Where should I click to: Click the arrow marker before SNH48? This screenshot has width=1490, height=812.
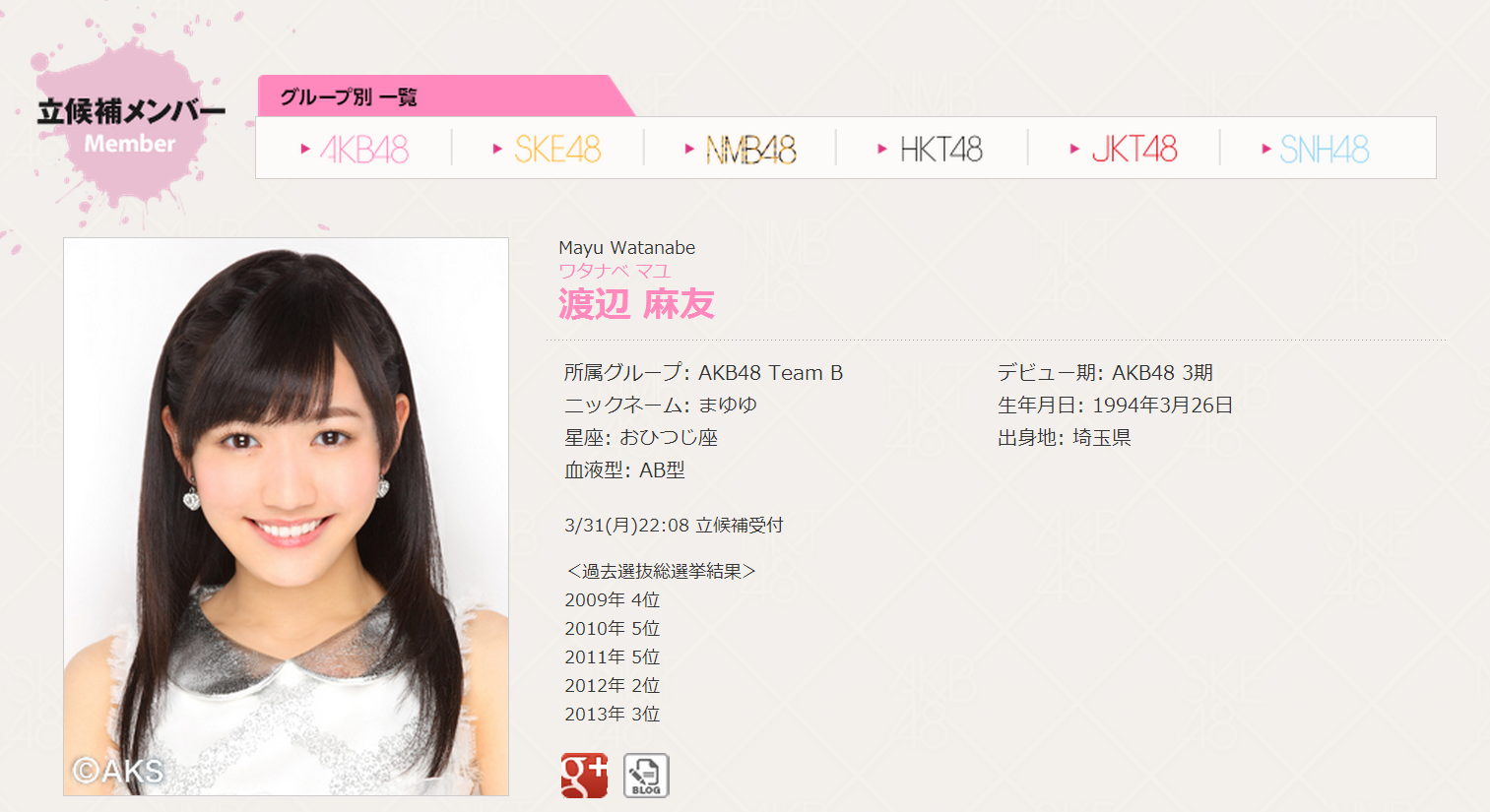[1266, 149]
